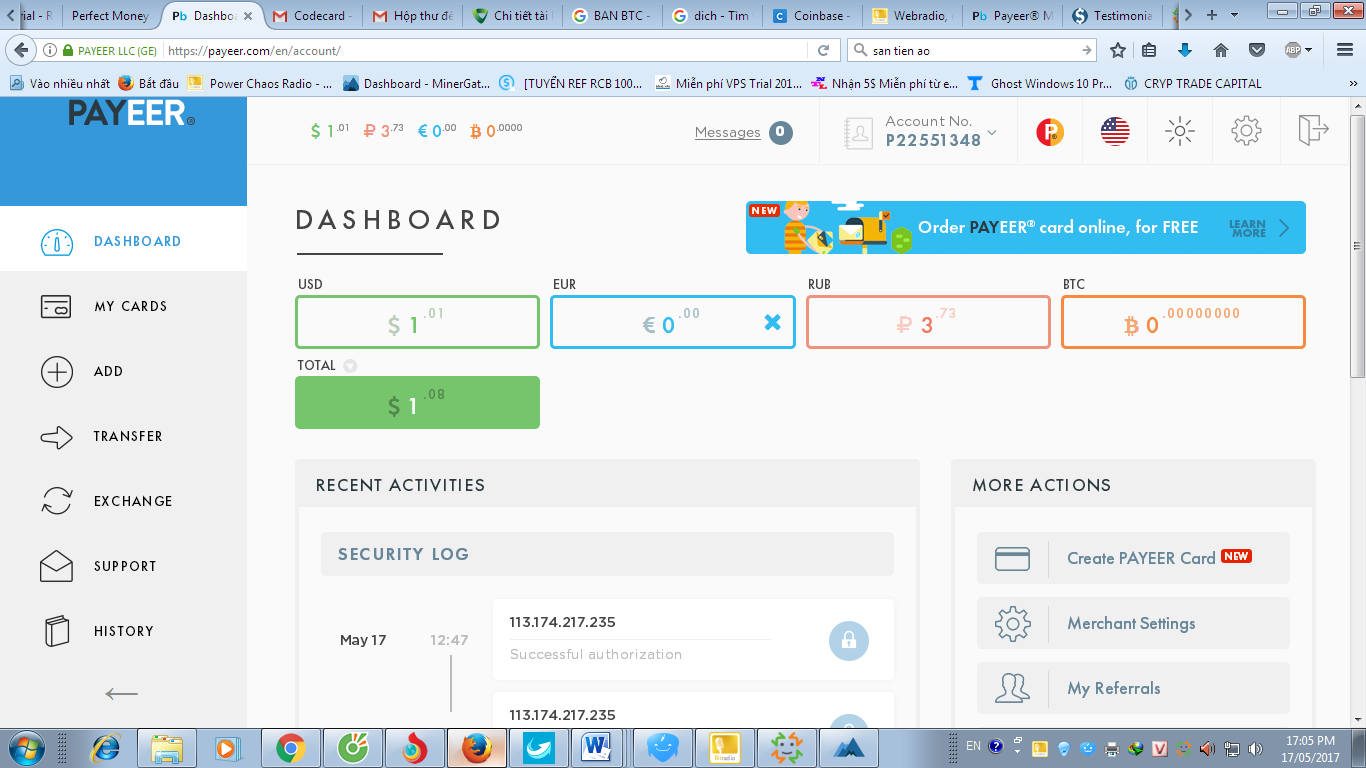Open Merchant Settings action
This screenshot has height=768, width=1366.
pyautogui.click(x=1133, y=623)
